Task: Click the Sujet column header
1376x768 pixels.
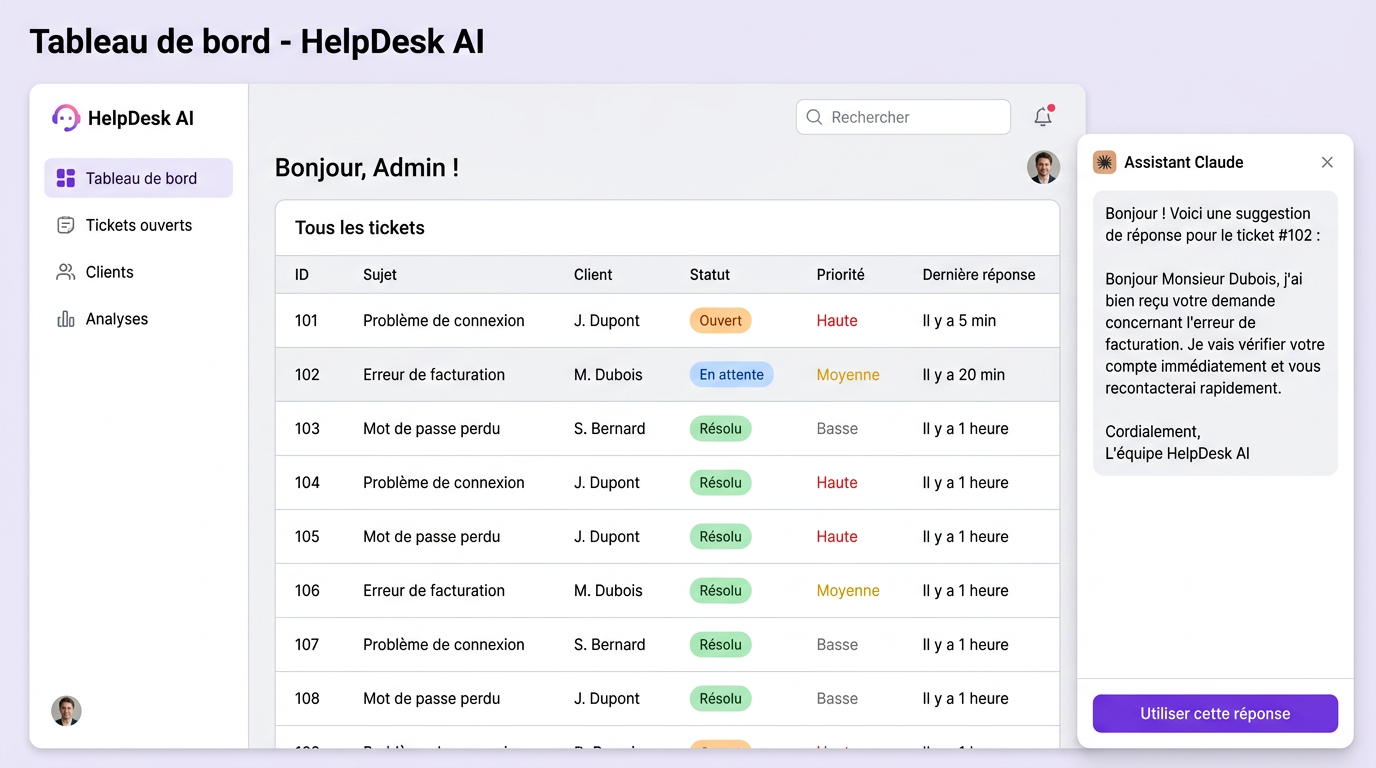Action: click(x=380, y=275)
